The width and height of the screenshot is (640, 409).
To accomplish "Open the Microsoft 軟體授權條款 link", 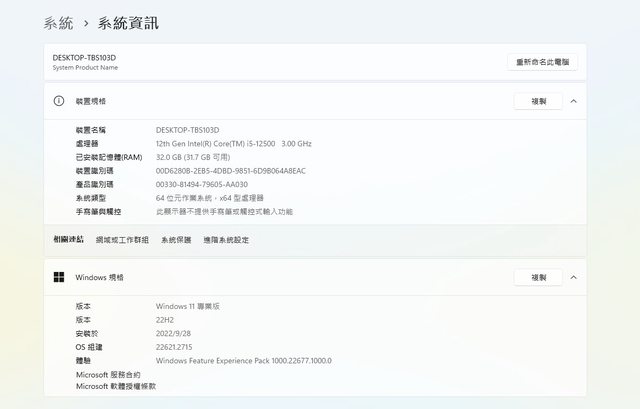I will coord(116,386).
